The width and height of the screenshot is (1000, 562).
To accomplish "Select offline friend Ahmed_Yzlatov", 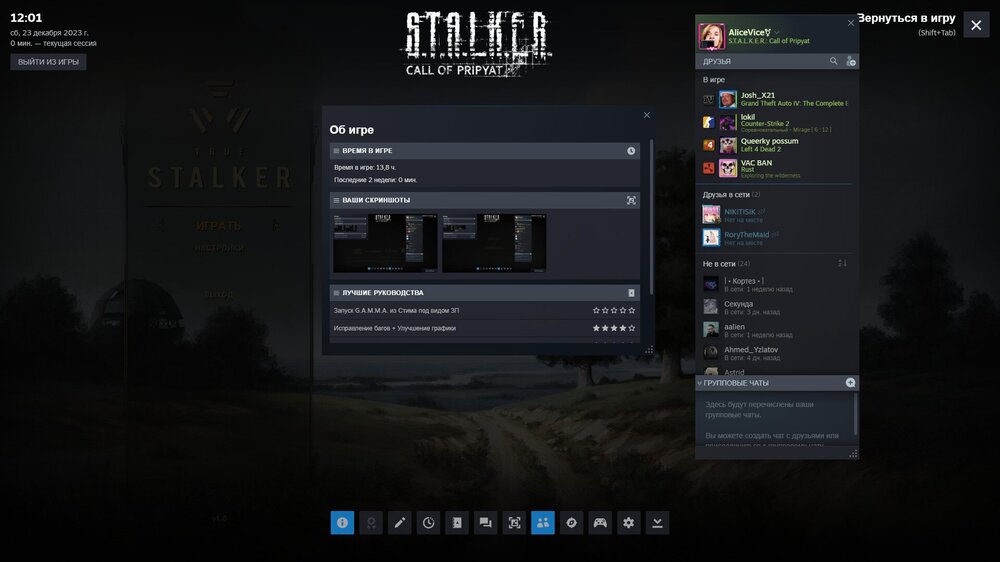I will 777,353.
